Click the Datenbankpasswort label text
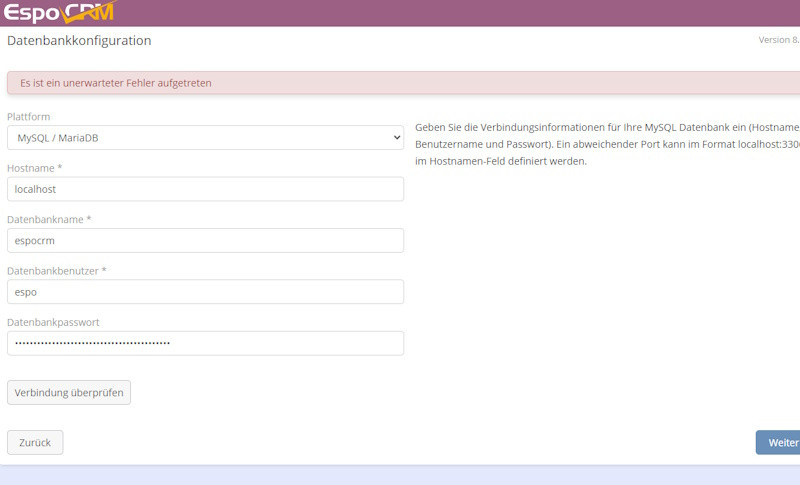The width and height of the screenshot is (800, 485). pos(53,322)
